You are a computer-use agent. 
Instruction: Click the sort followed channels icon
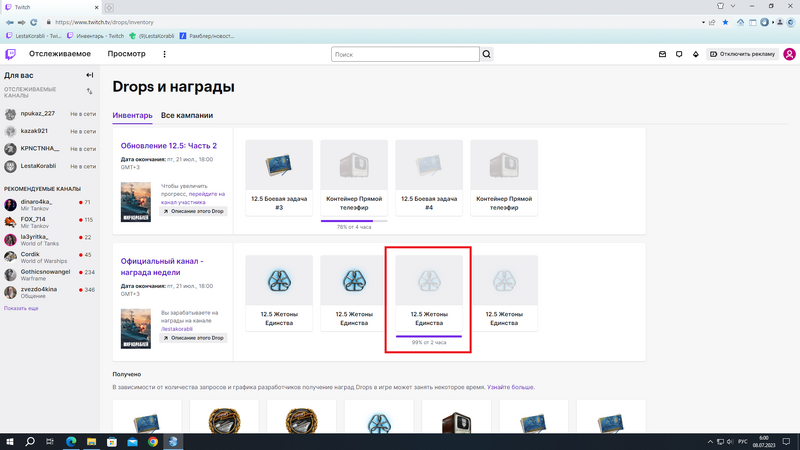tap(90, 91)
